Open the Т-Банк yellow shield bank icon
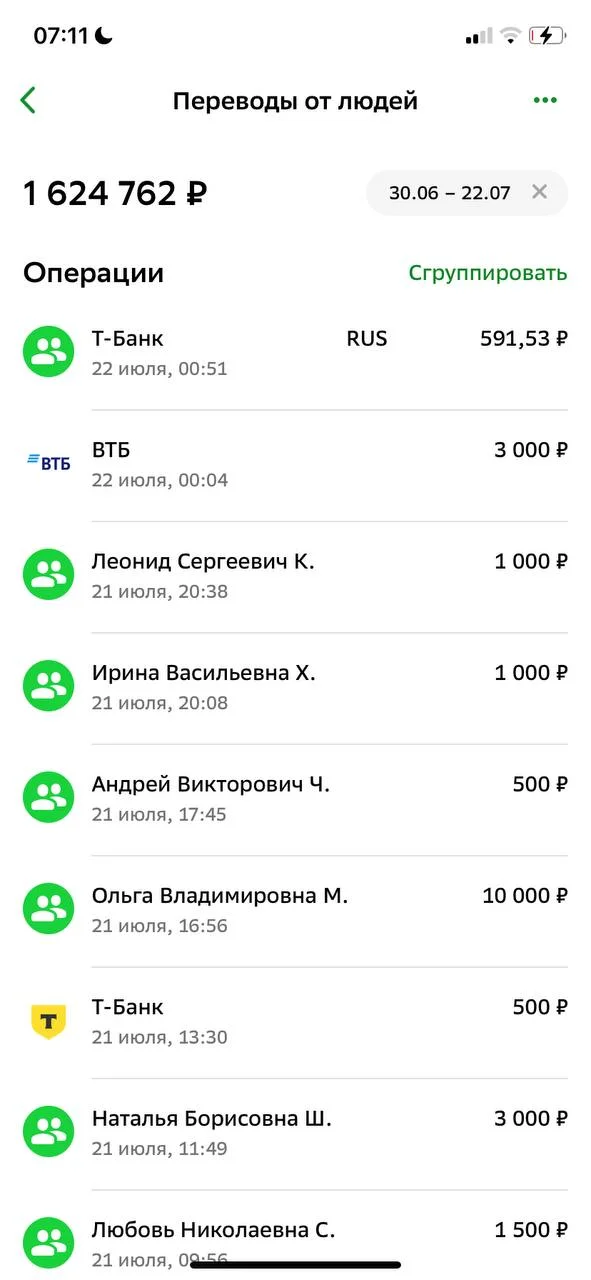The height and width of the screenshot is (1280, 591). tap(47, 1018)
